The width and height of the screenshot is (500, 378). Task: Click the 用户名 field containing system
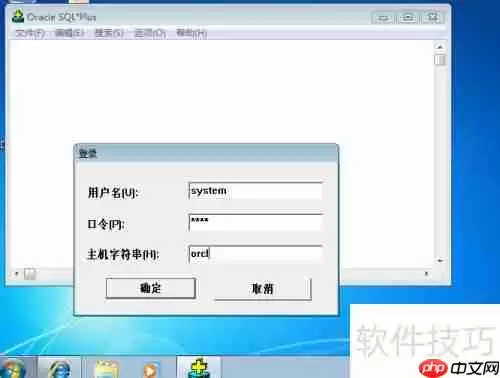coord(255,191)
